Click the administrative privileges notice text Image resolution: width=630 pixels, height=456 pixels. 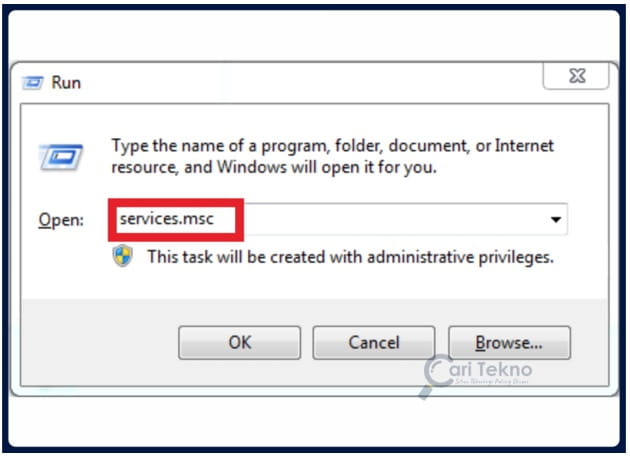point(350,257)
